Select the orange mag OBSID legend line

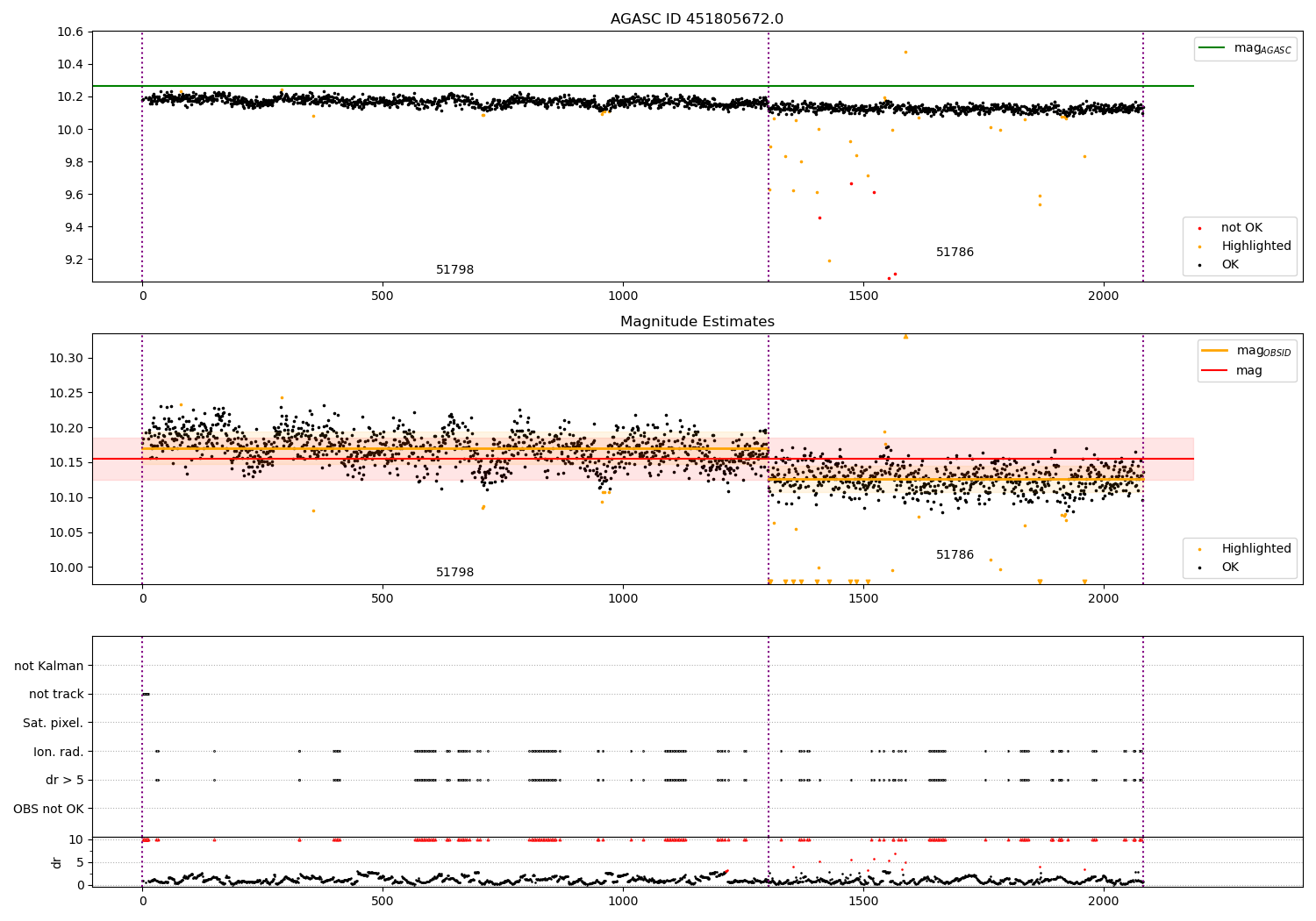click(x=1214, y=351)
